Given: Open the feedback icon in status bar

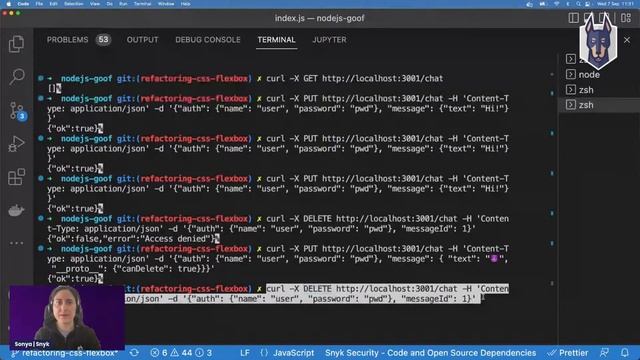Looking at the screenshot, I should [x=604, y=353].
